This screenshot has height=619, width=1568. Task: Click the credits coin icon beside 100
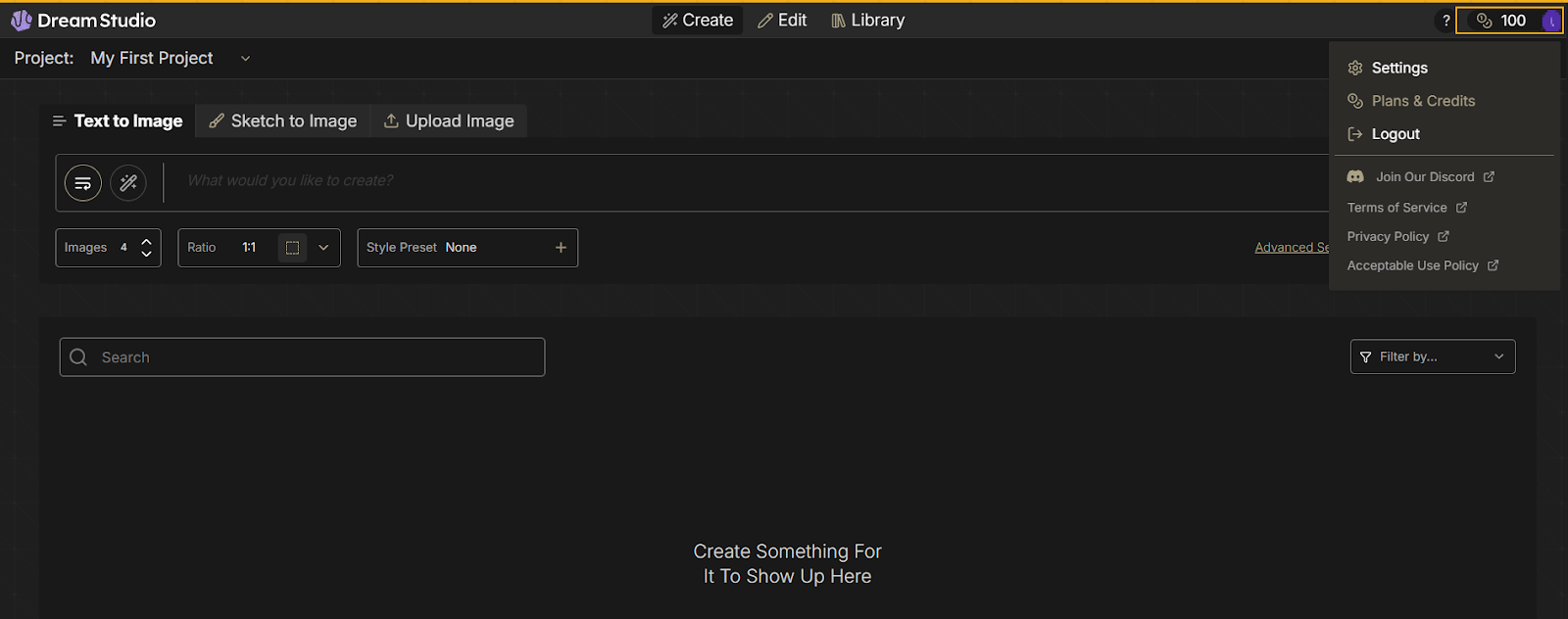click(1484, 21)
